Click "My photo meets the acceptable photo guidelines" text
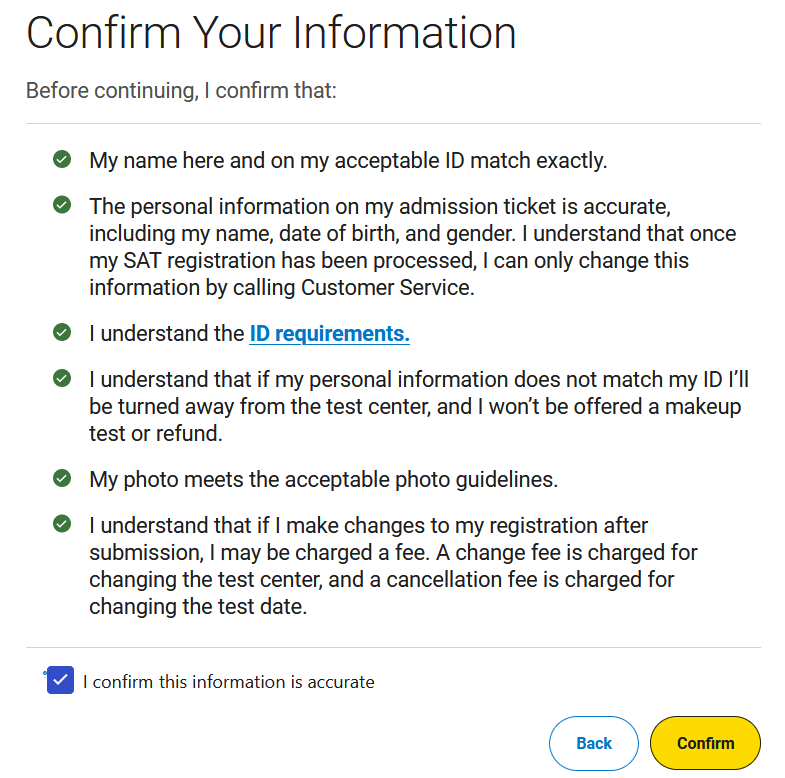 (x=323, y=479)
